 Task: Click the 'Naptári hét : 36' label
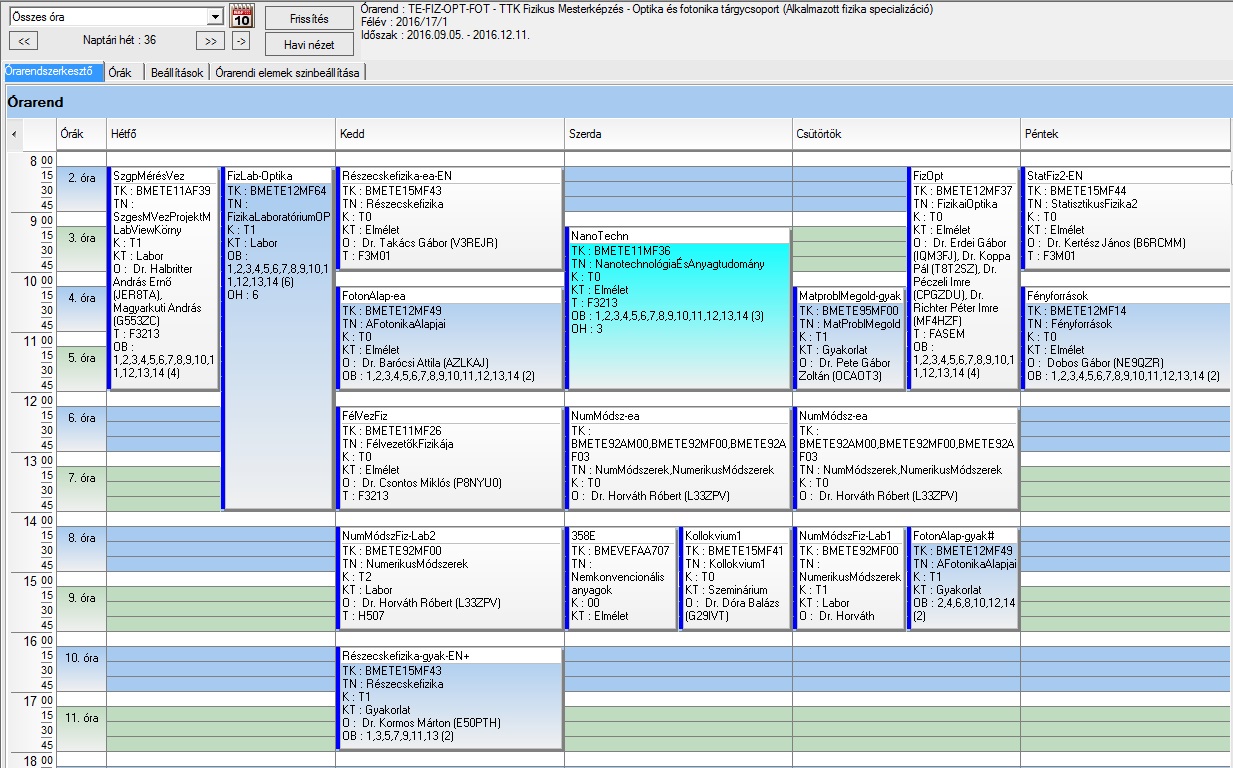119,40
